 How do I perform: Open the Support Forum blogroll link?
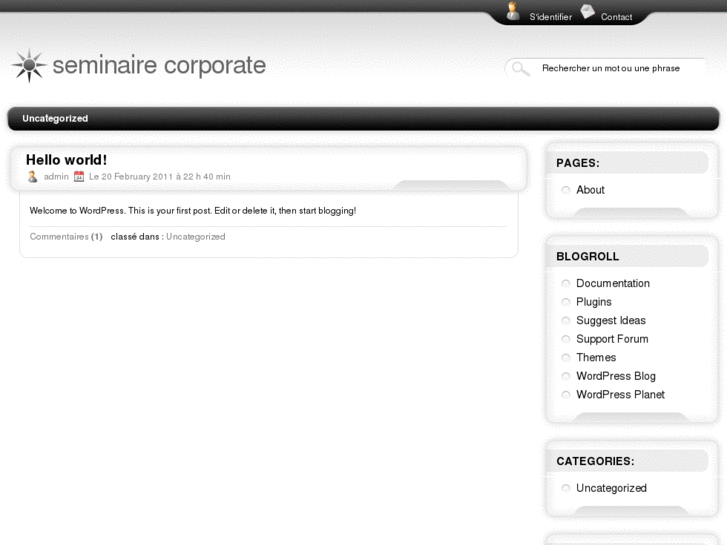pyautogui.click(x=612, y=339)
